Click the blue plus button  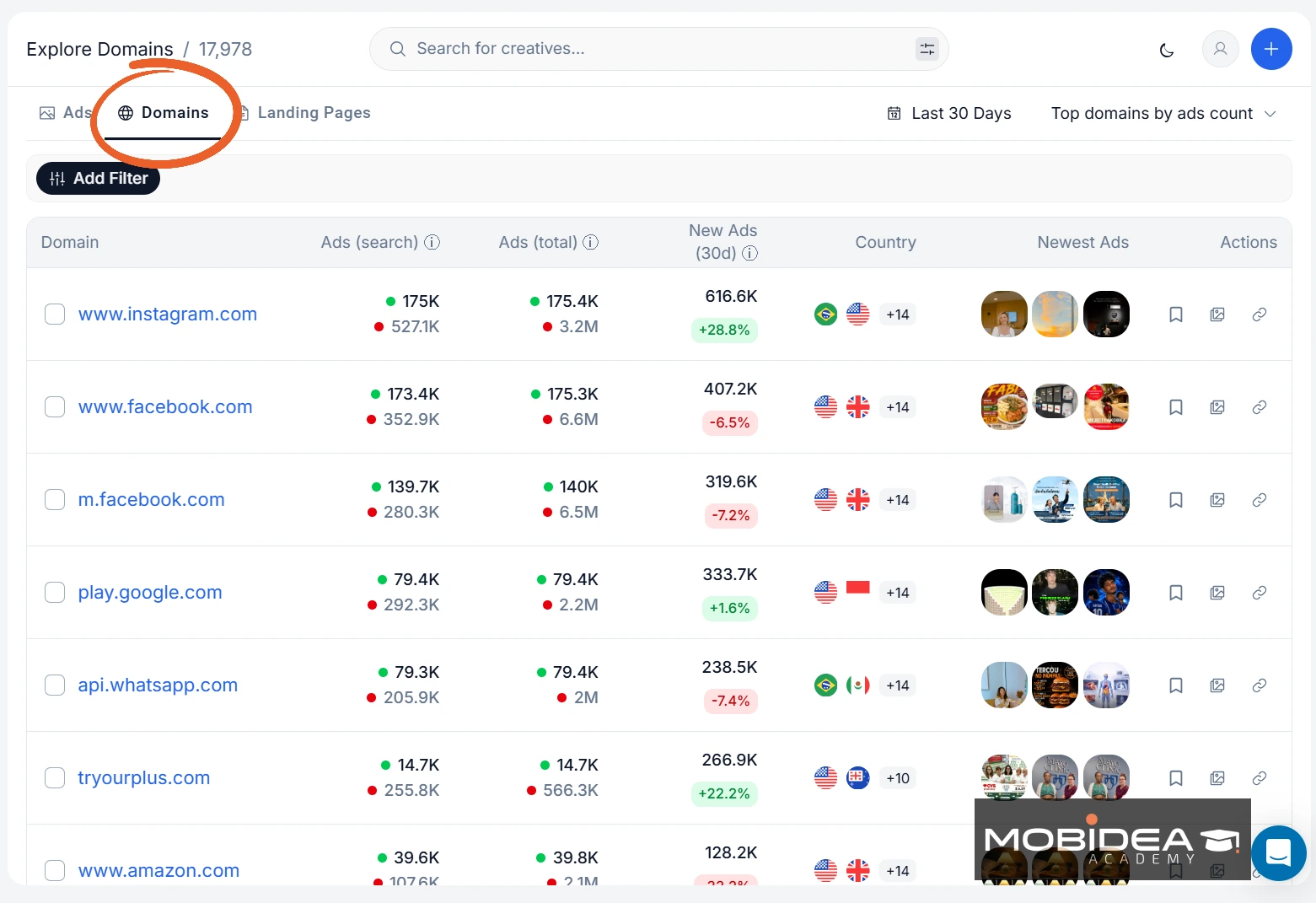(x=1271, y=49)
